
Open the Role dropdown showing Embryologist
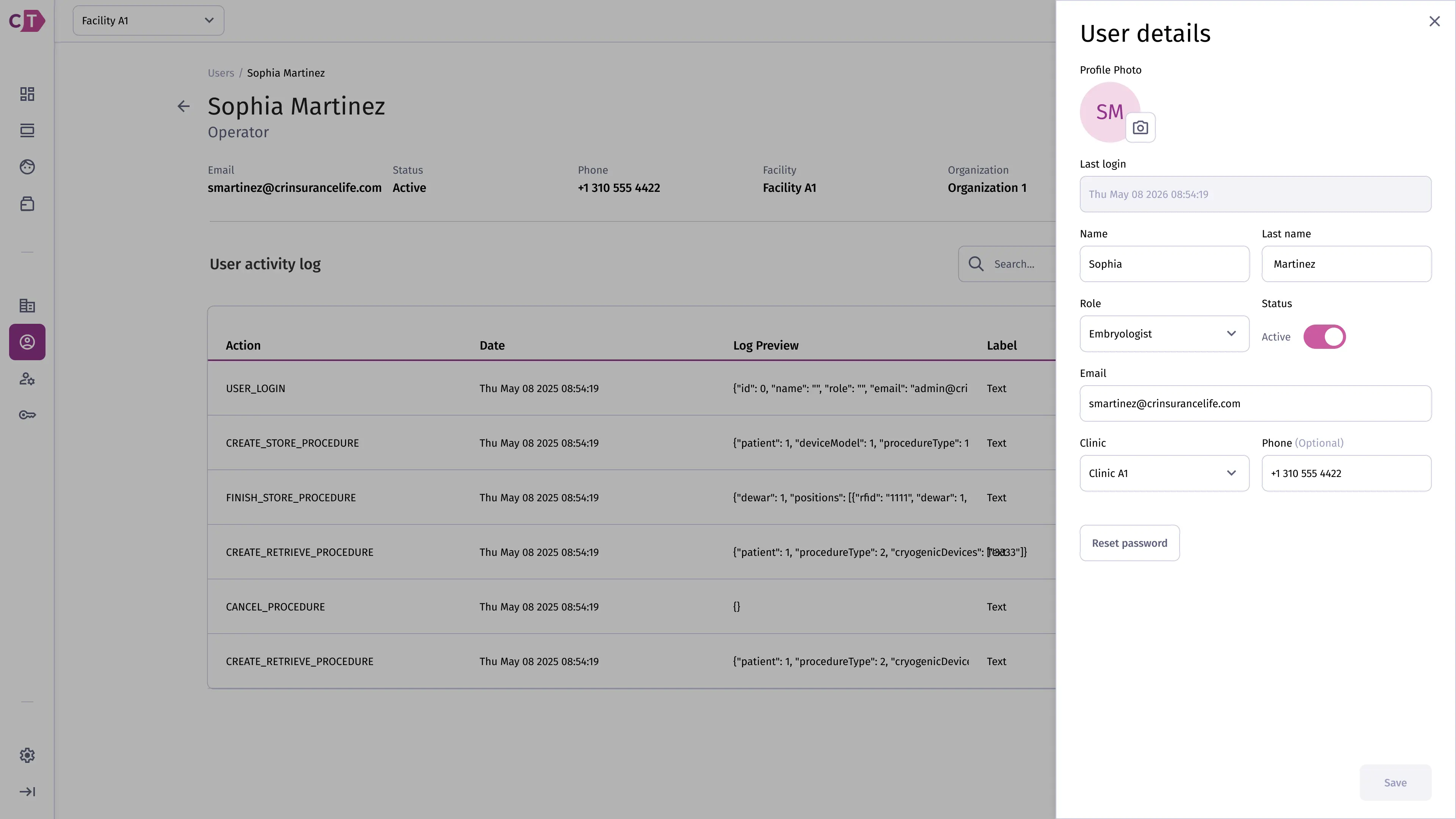click(x=1164, y=334)
